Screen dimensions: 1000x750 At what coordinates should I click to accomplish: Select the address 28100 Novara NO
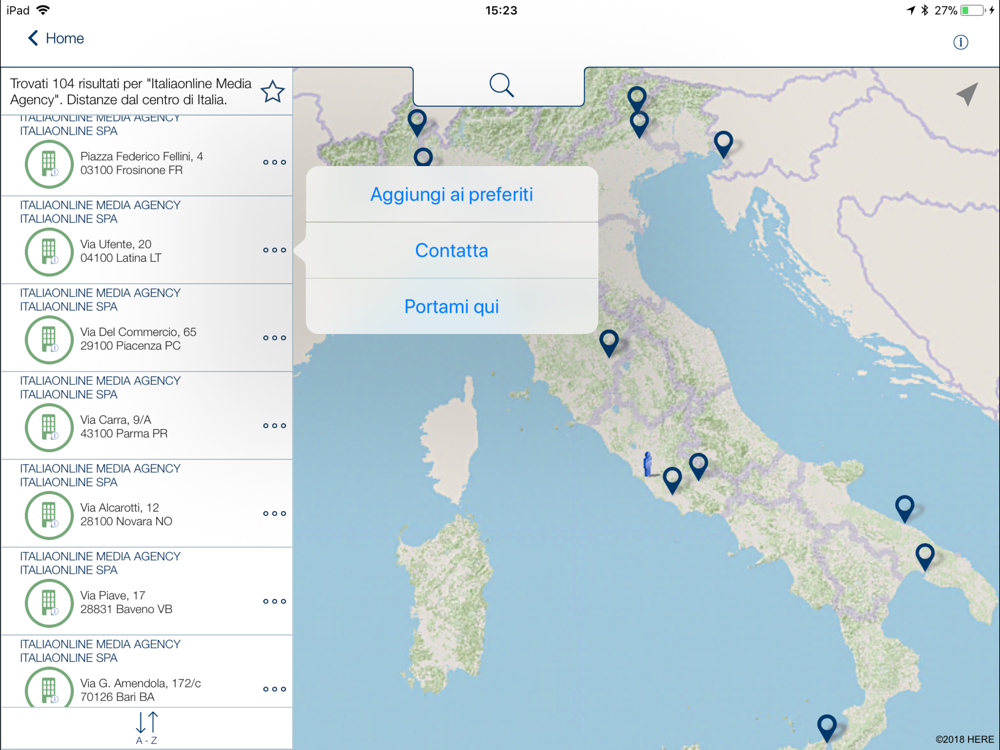click(126, 522)
